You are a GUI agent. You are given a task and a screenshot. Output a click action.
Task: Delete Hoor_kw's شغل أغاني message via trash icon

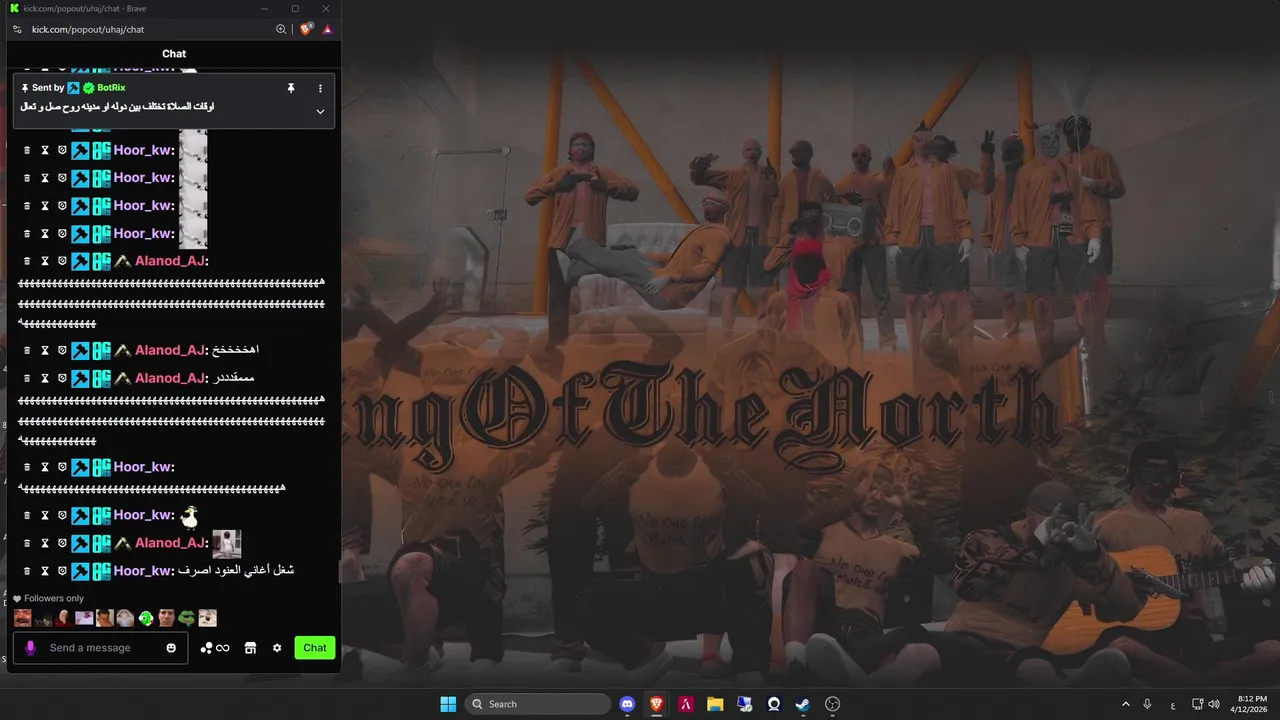click(27, 571)
